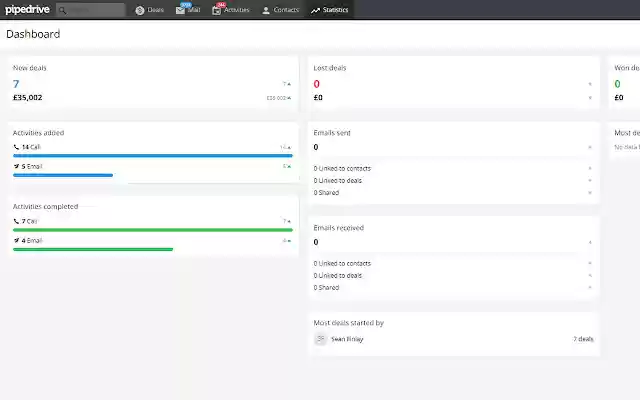Click the 4 Email paper plane icon
Screen dimensions: 640x400
[16, 240]
